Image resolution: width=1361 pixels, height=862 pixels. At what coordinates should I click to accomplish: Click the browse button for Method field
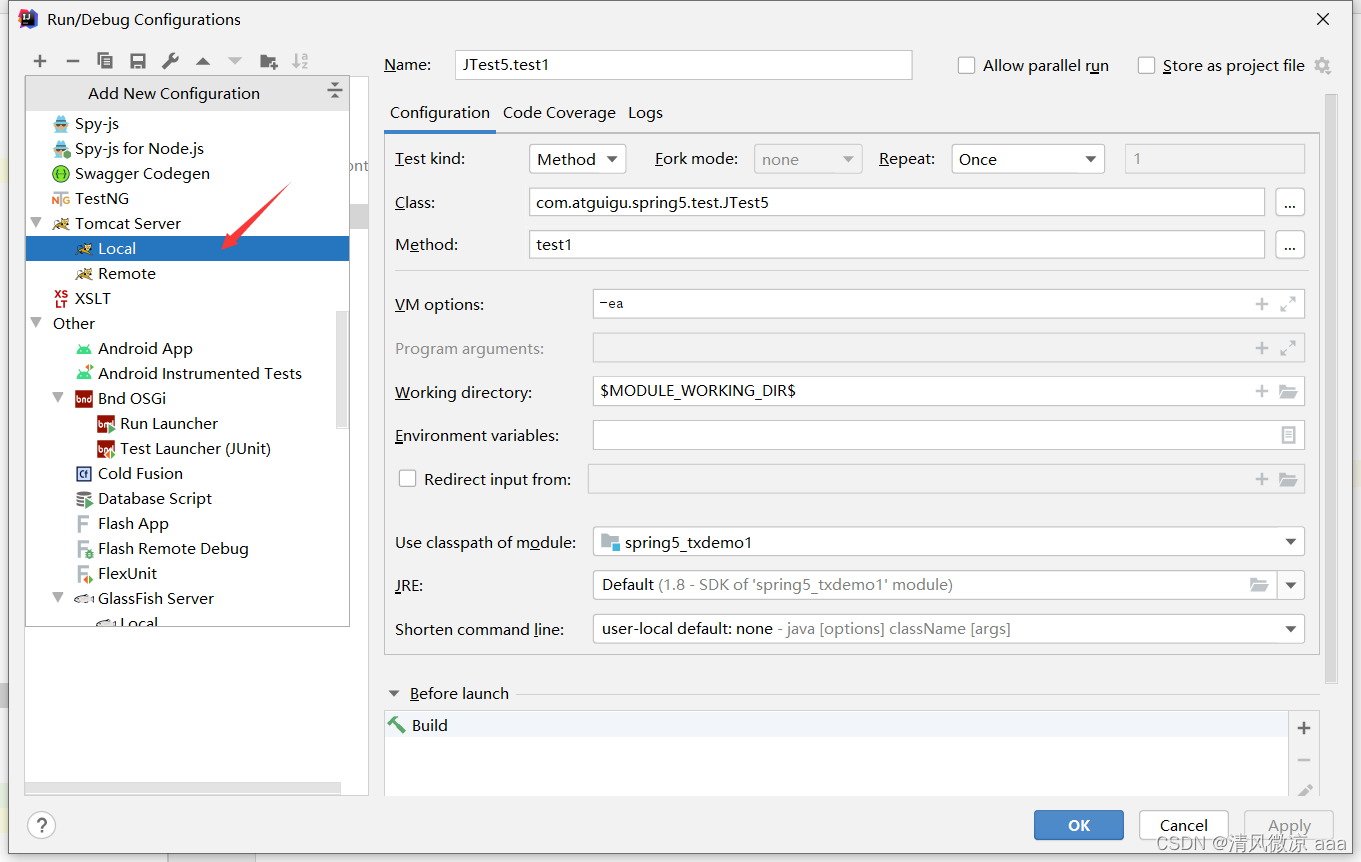pos(1290,245)
